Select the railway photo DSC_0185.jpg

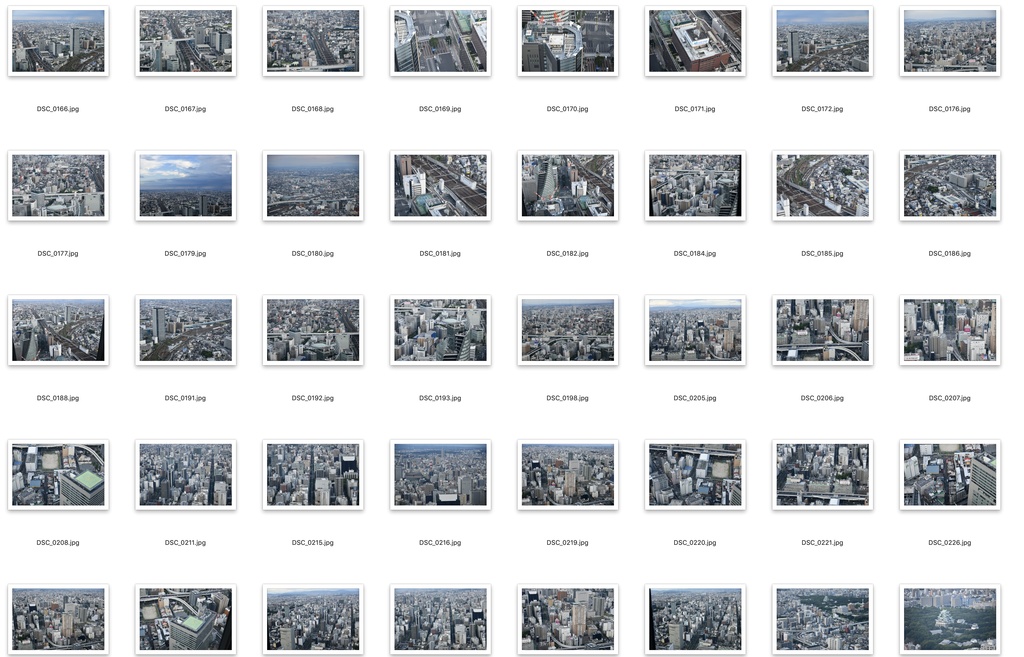pos(821,185)
